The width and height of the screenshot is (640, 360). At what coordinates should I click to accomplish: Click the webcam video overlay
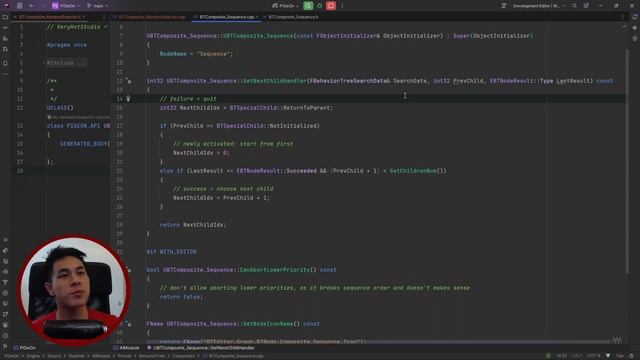pyautogui.click(x=74, y=289)
